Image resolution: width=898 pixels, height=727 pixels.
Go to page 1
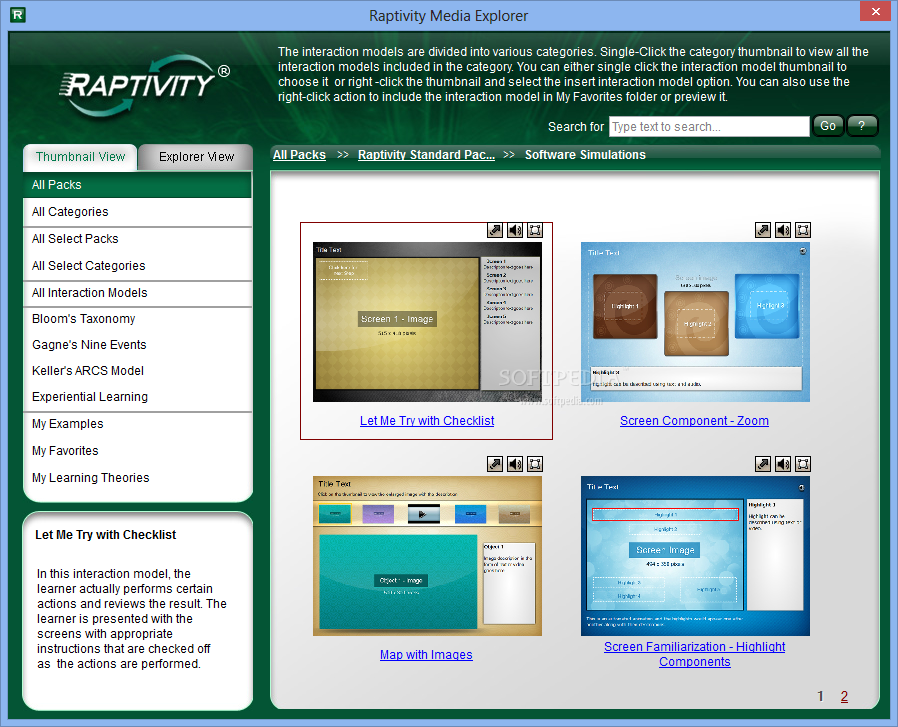[x=821, y=696]
